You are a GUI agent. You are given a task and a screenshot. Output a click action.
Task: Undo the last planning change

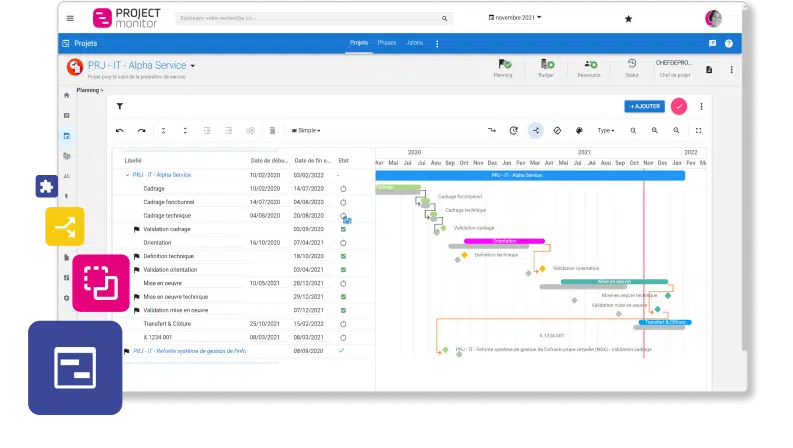tap(120, 130)
